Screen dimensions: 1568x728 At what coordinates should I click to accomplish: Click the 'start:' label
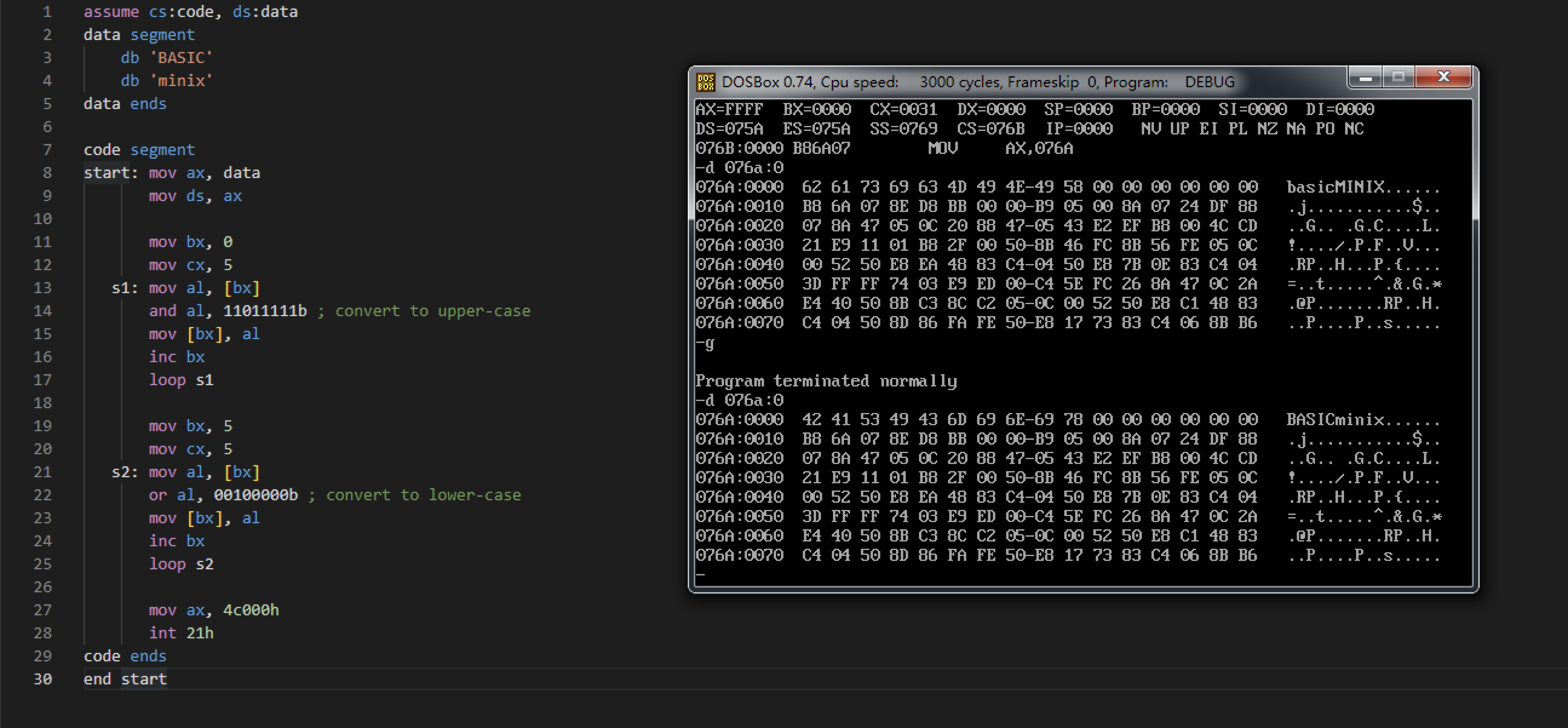[111, 173]
